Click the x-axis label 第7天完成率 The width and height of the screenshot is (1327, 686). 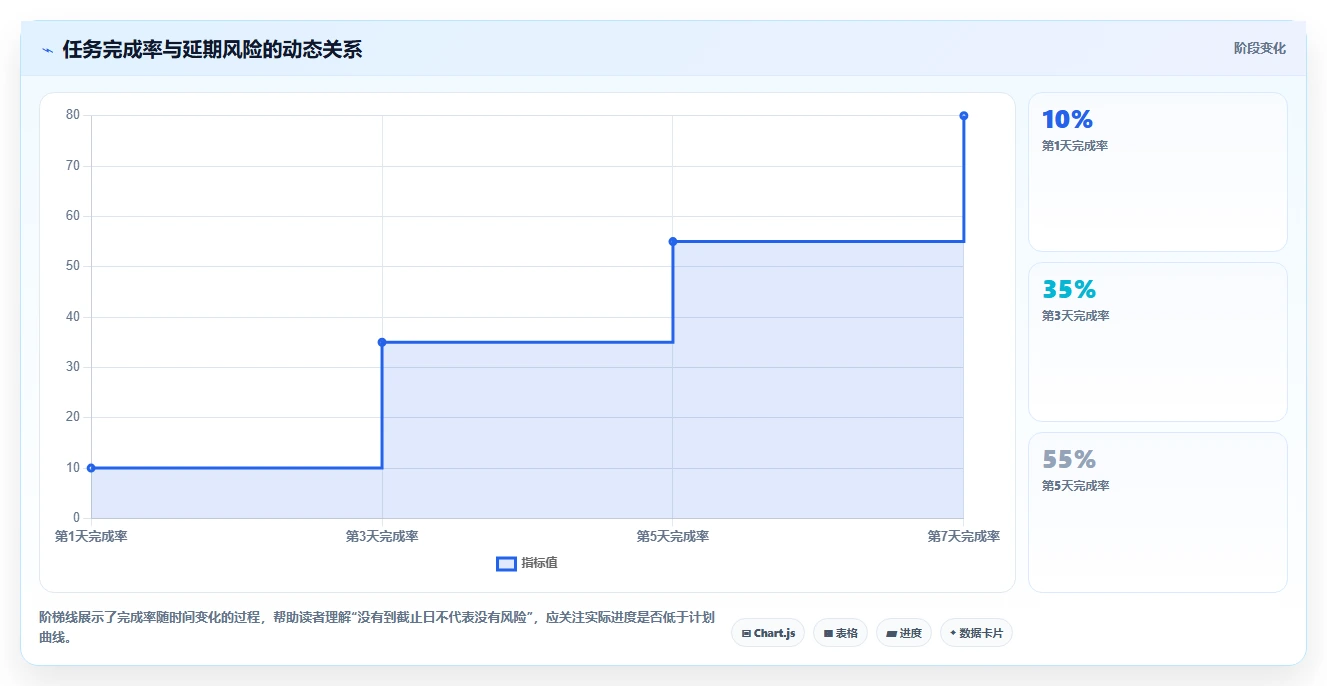(964, 537)
